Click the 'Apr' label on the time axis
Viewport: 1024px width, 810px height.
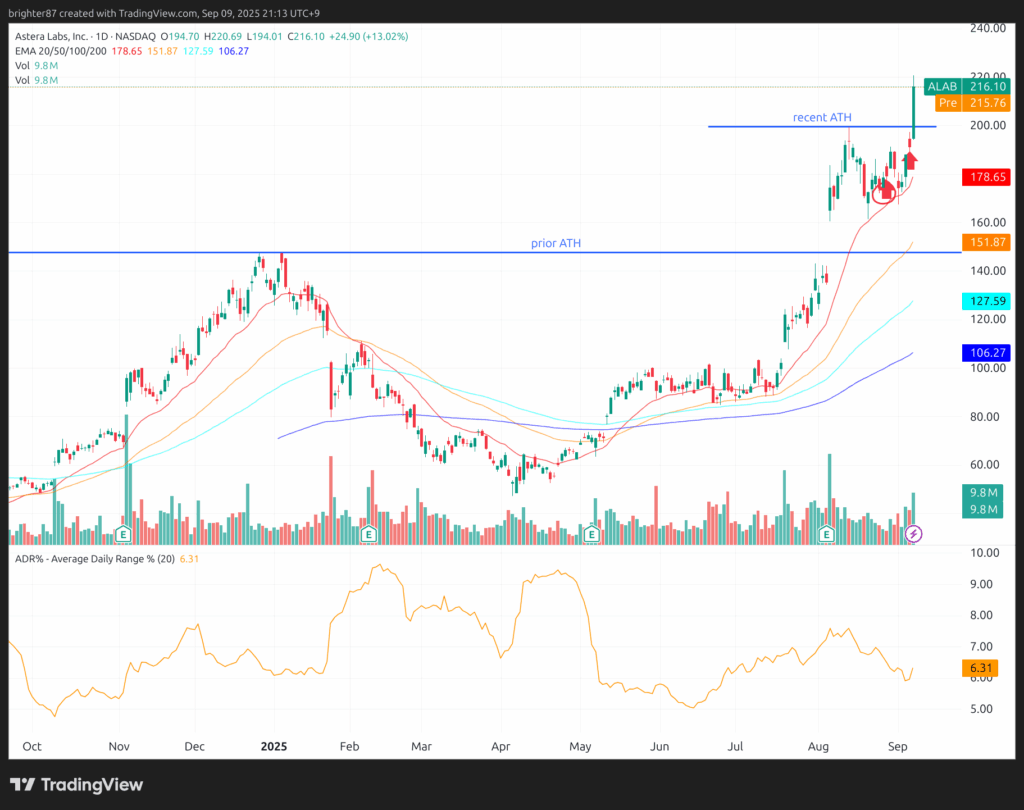click(501, 747)
